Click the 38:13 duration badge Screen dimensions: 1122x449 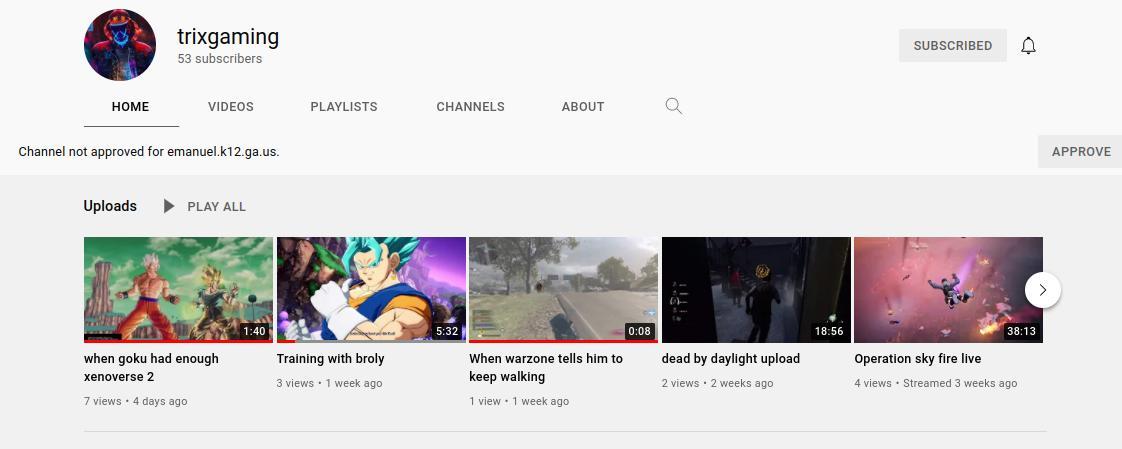pyautogui.click(x=1021, y=332)
